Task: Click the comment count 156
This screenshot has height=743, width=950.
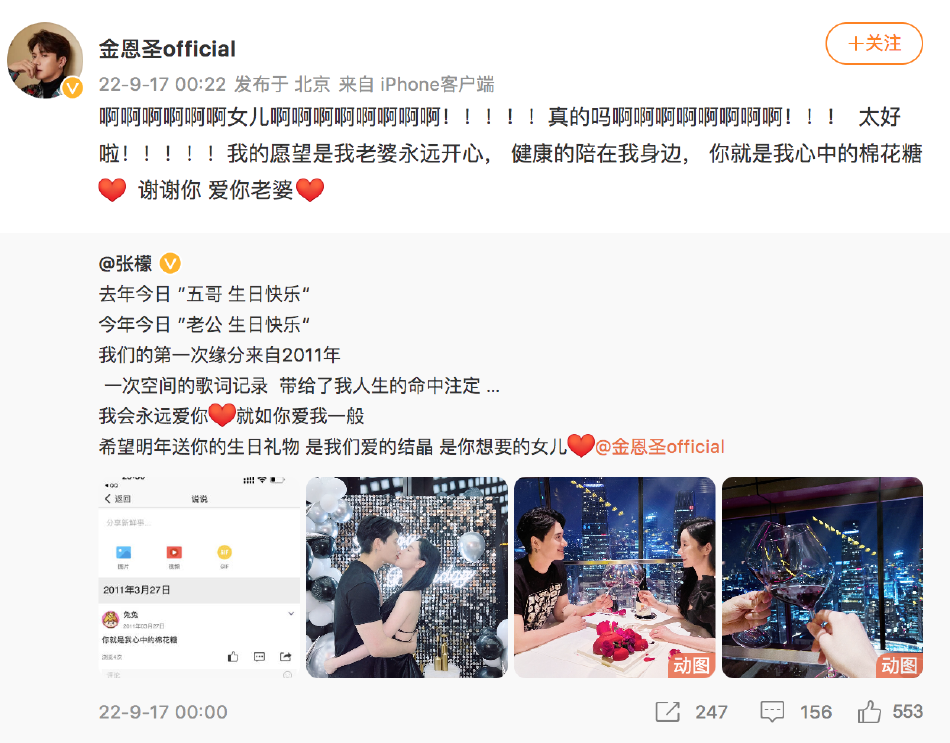Action: point(815,711)
